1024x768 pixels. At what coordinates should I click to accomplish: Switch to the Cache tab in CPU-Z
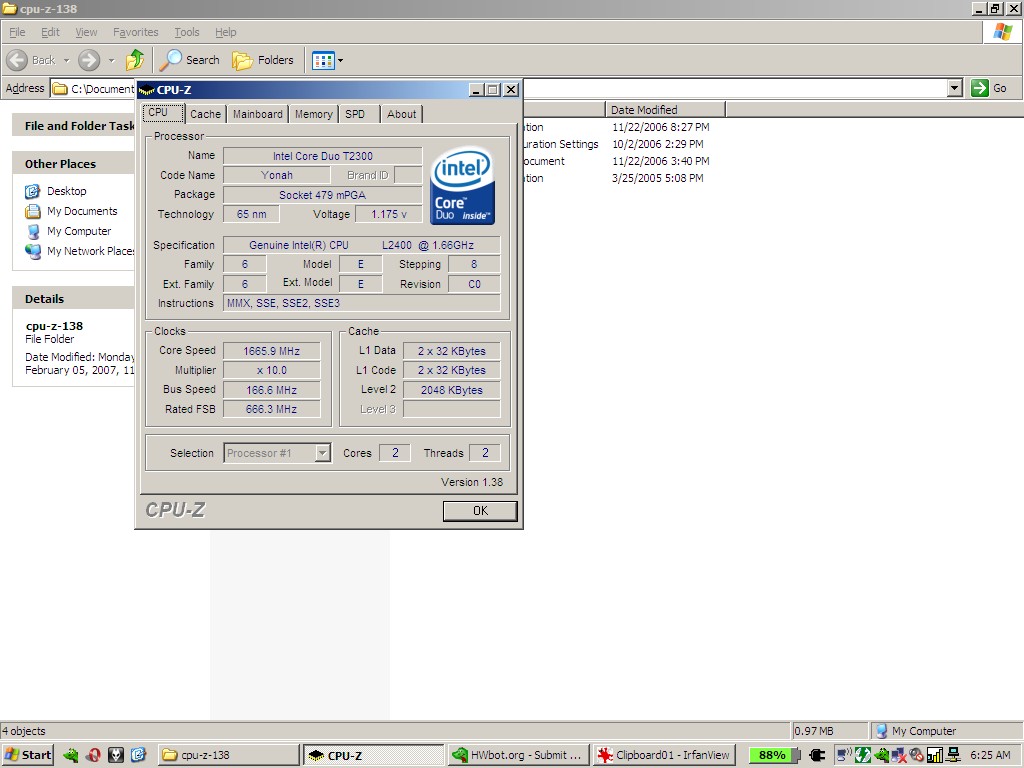206,114
